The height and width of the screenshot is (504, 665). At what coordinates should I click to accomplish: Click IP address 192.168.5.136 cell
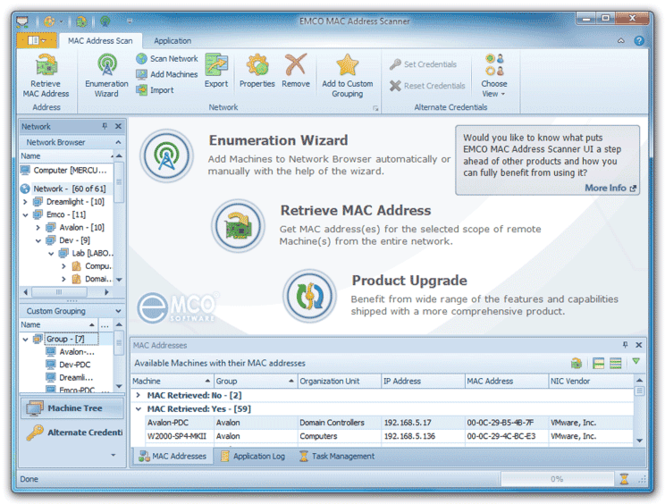click(x=423, y=436)
